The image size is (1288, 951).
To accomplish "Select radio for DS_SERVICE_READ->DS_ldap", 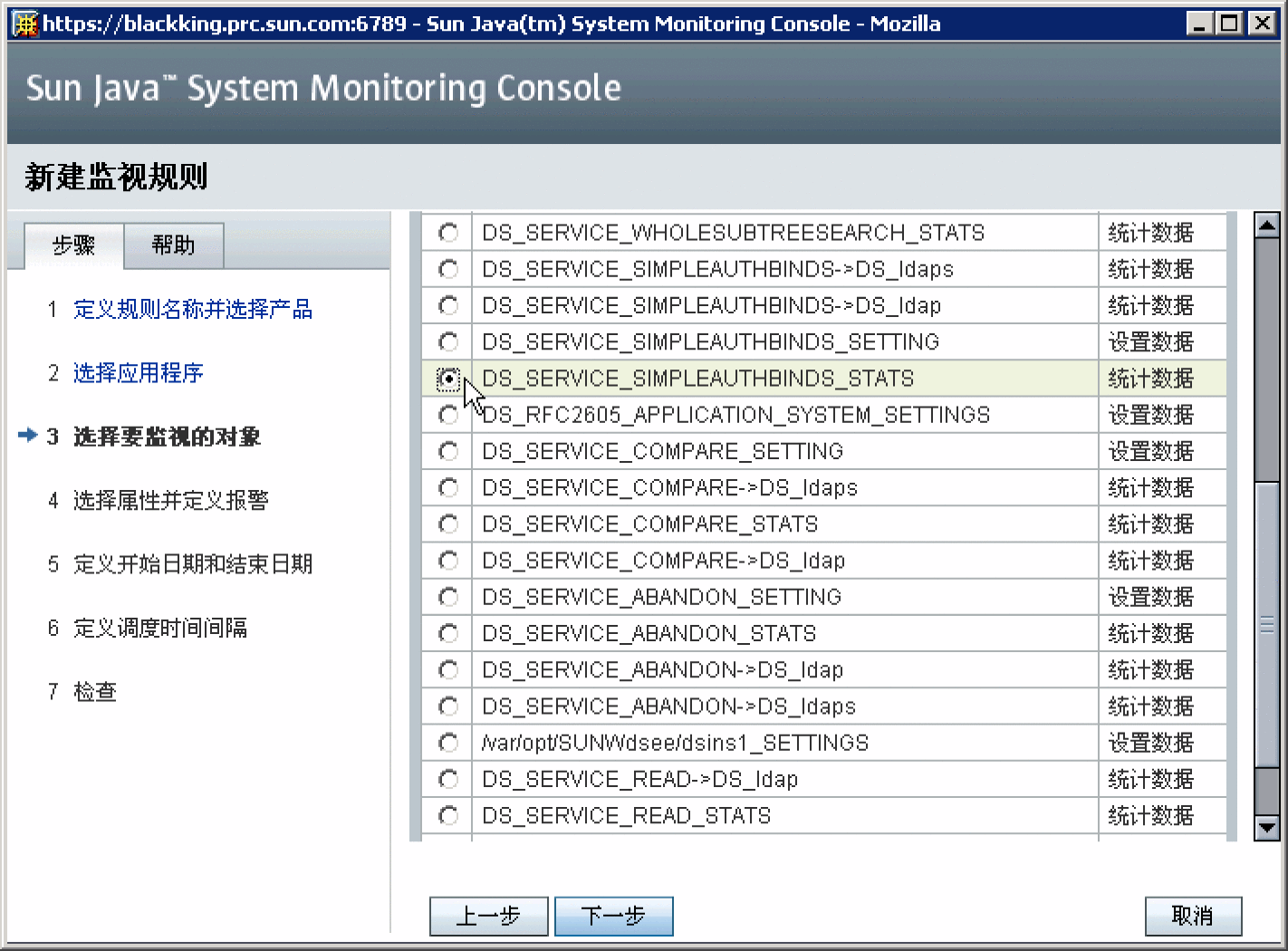I will point(448,779).
